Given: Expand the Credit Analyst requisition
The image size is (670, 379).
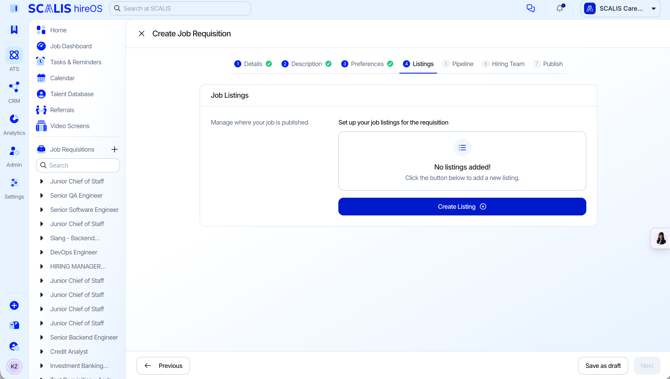Looking at the screenshot, I should [x=41, y=352].
